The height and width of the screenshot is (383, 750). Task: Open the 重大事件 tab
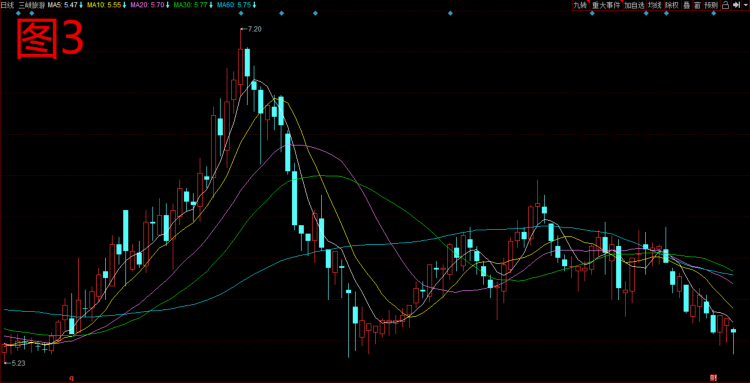tap(607, 5)
